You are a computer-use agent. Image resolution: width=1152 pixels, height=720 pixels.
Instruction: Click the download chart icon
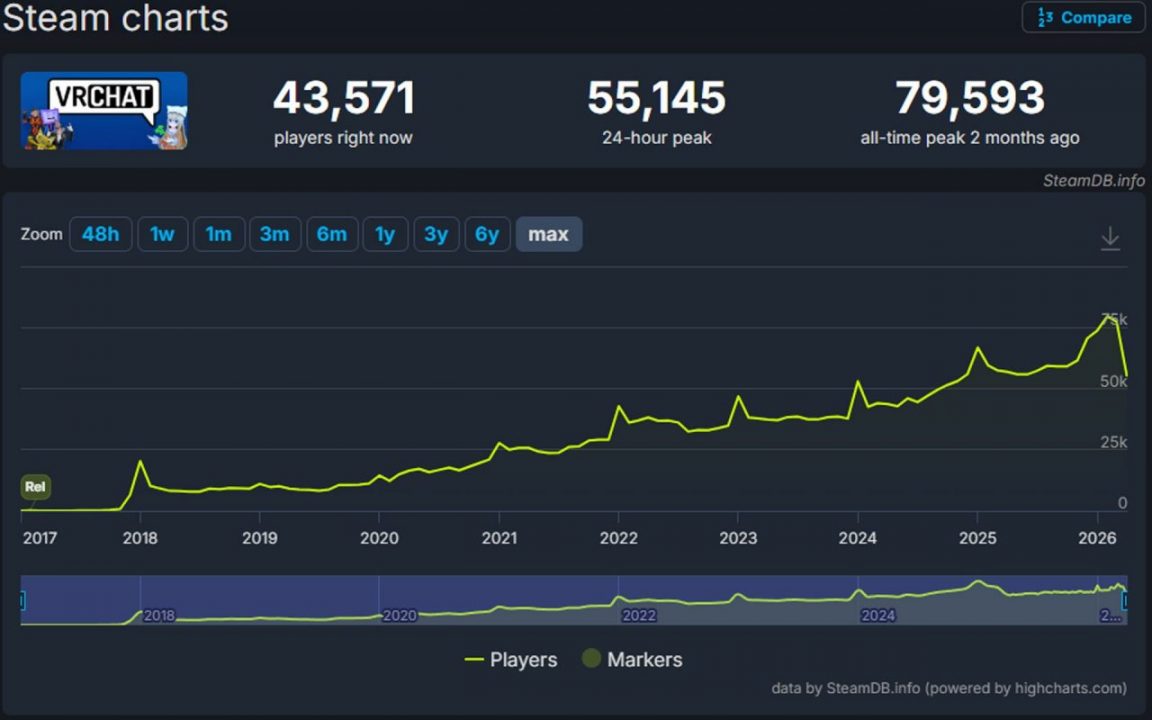[1110, 238]
